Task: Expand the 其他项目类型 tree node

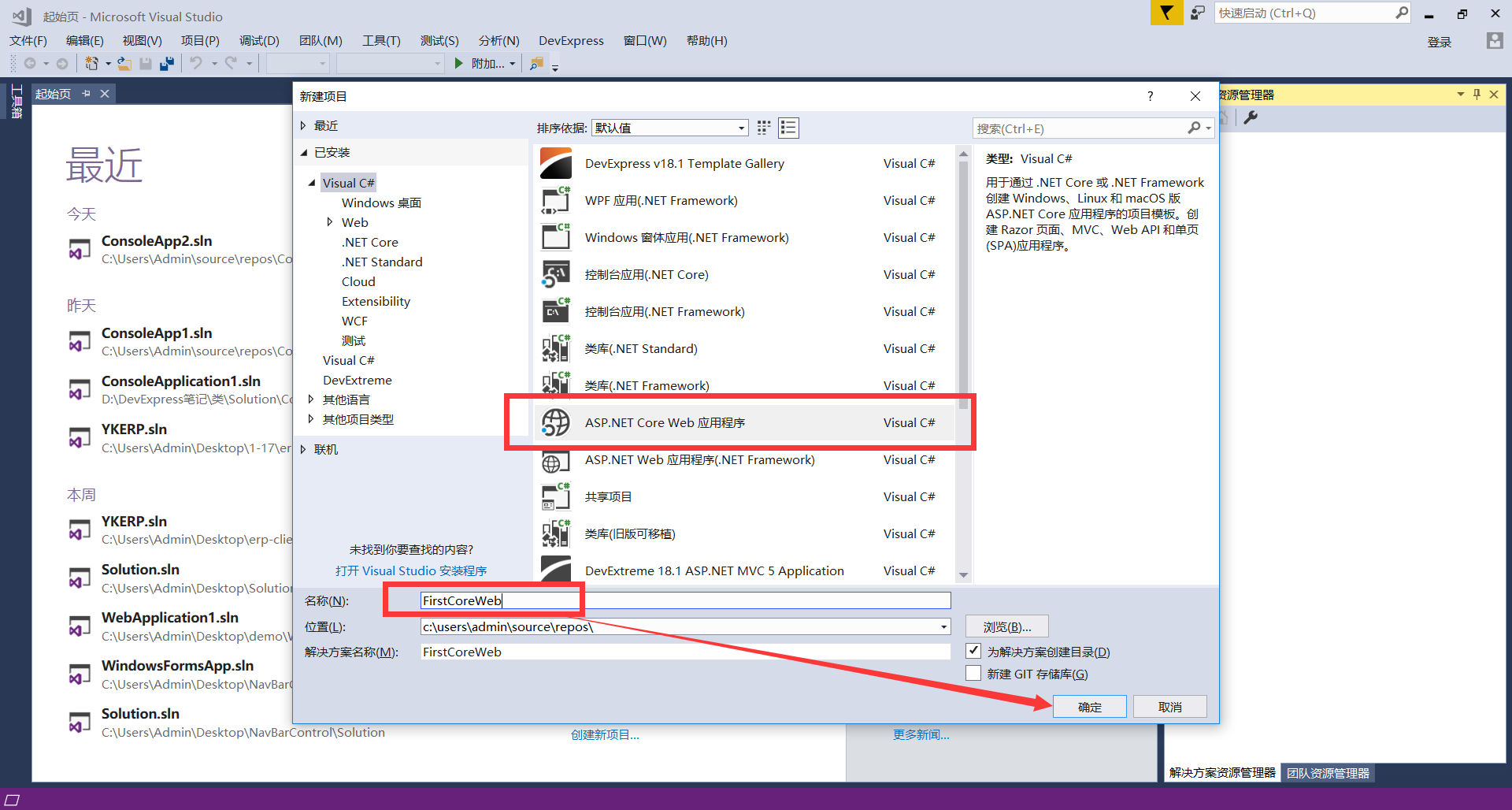Action: (311, 419)
